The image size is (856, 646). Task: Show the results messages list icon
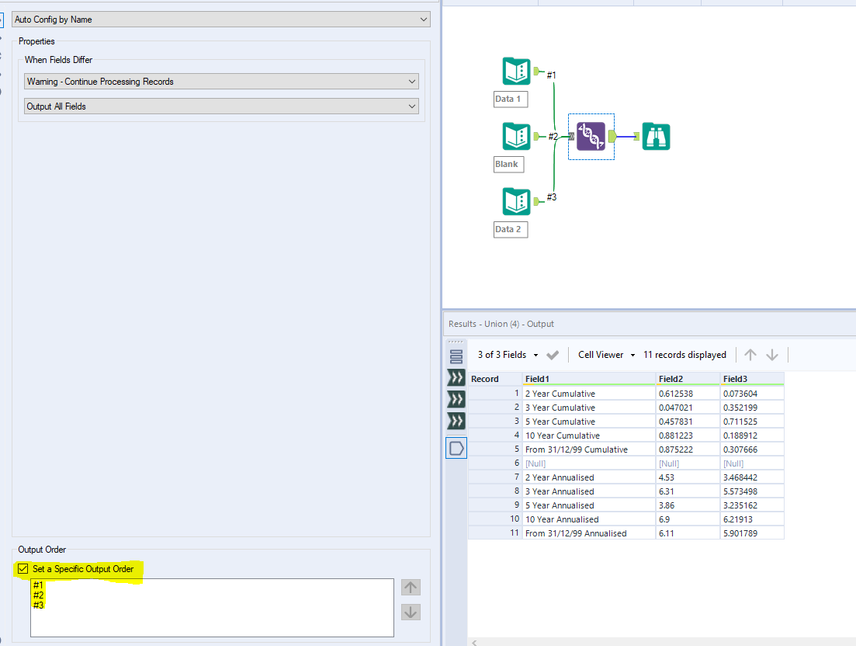point(456,357)
